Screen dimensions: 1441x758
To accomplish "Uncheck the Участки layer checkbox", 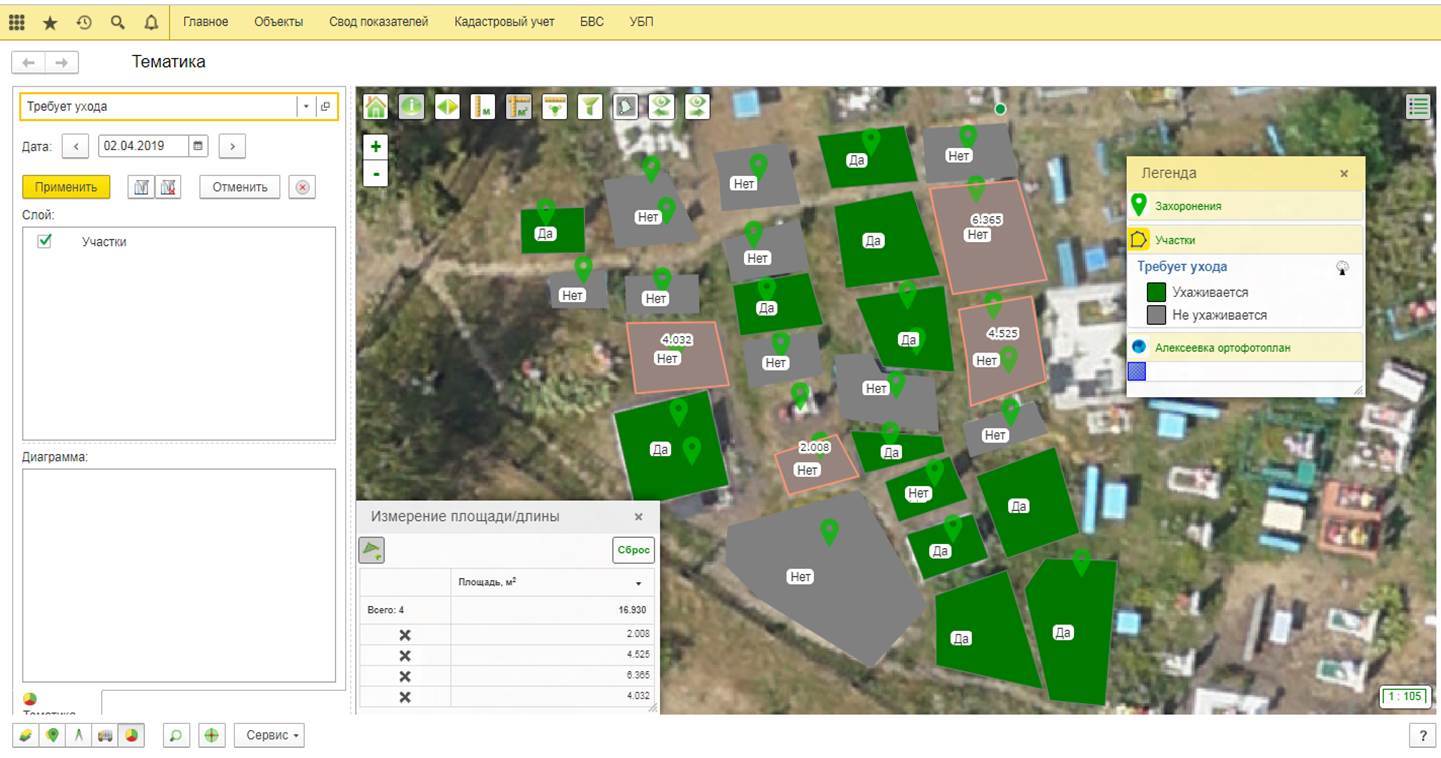I will 44,241.
